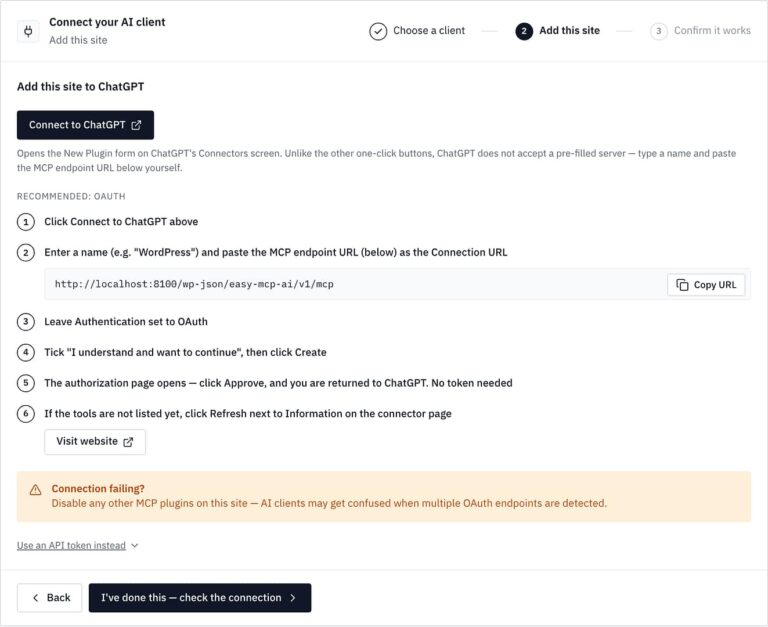
Task: Click the checkmark icon beside Choose a client
Action: 378,31
